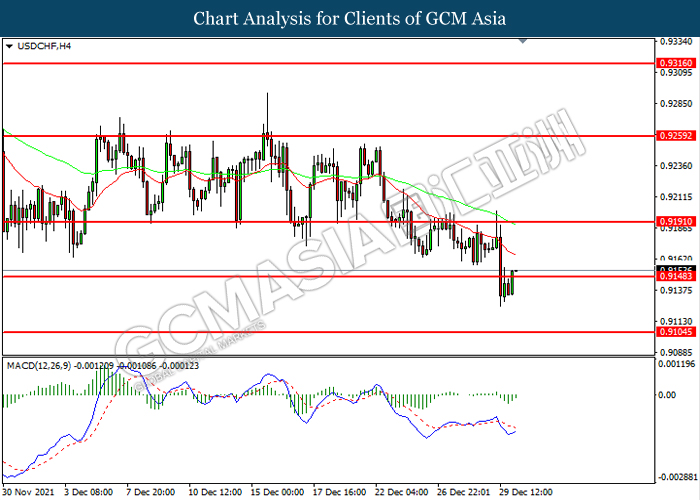
Task: Click the 10 Dec 12:00 time label
Action: (x=215, y=492)
